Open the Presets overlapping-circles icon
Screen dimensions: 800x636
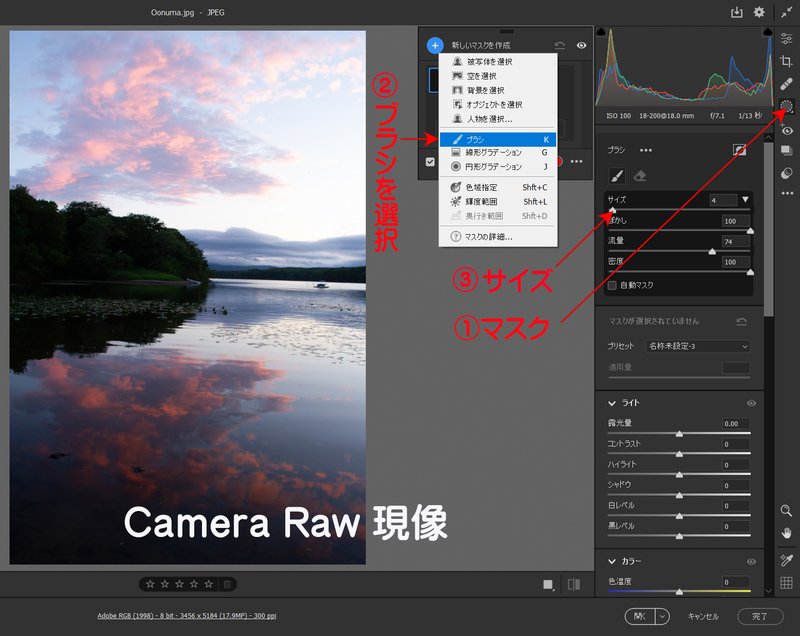click(x=786, y=173)
